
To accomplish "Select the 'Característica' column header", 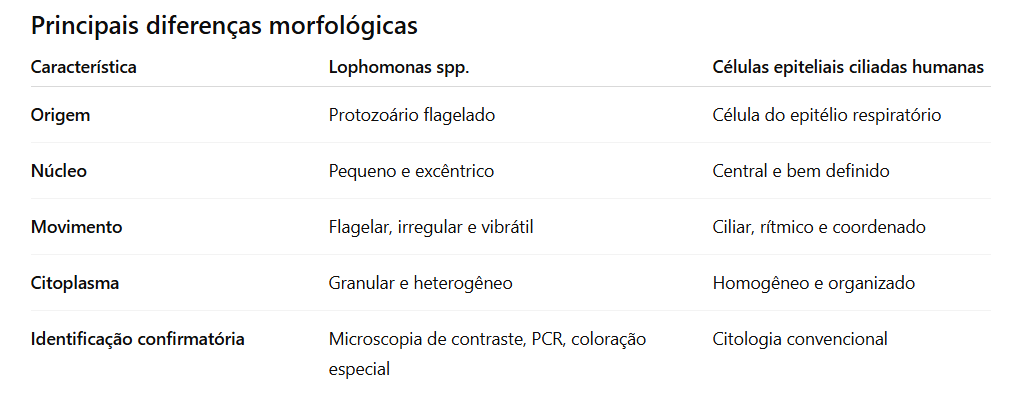I will [x=83, y=67].
